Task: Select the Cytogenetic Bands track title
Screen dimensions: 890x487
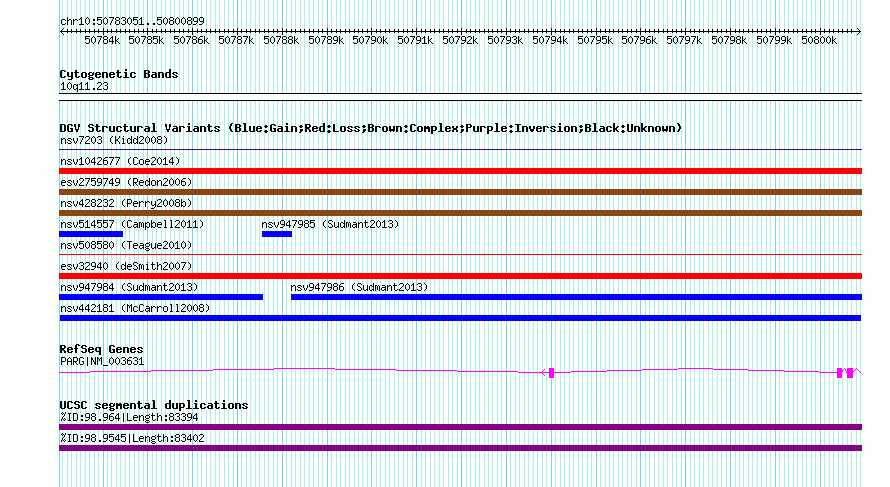Action: coord(119,74)
